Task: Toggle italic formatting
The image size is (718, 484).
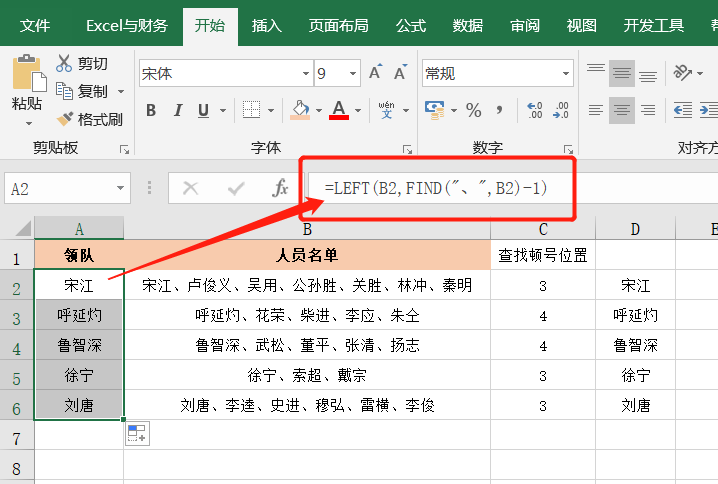Action: coord(178,110)
